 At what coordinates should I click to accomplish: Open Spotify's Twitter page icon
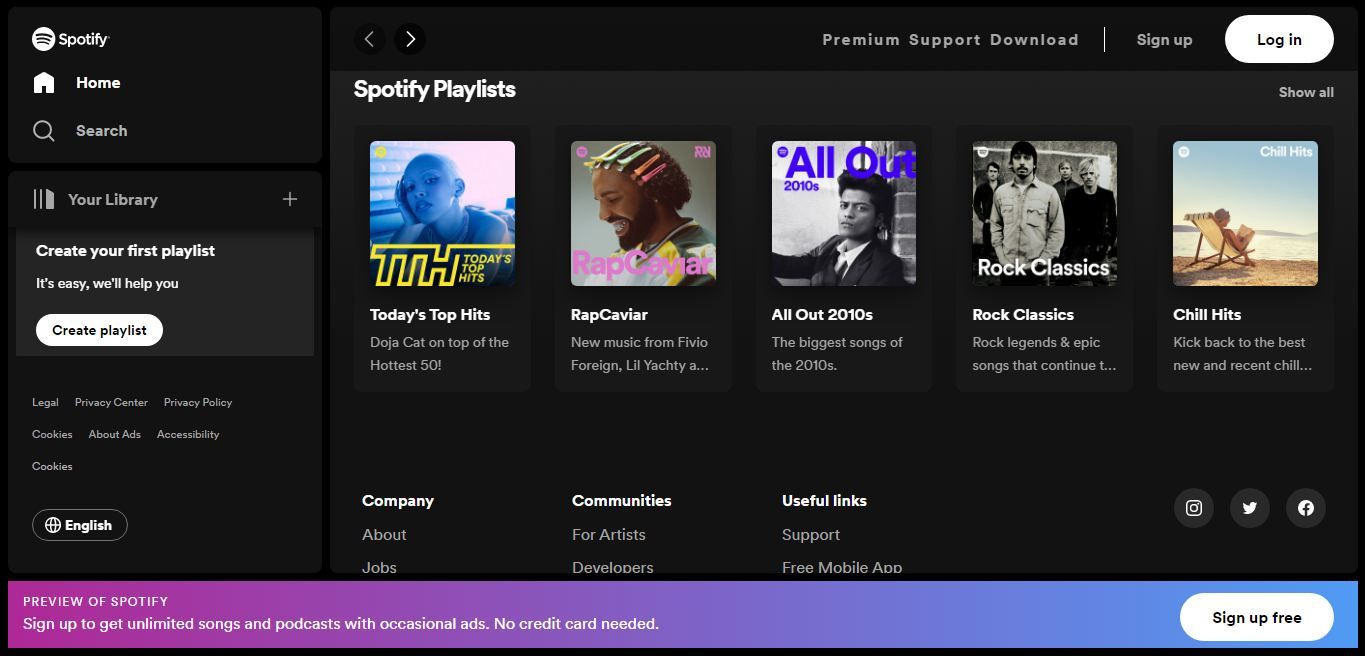click(x=1249, y=508)
